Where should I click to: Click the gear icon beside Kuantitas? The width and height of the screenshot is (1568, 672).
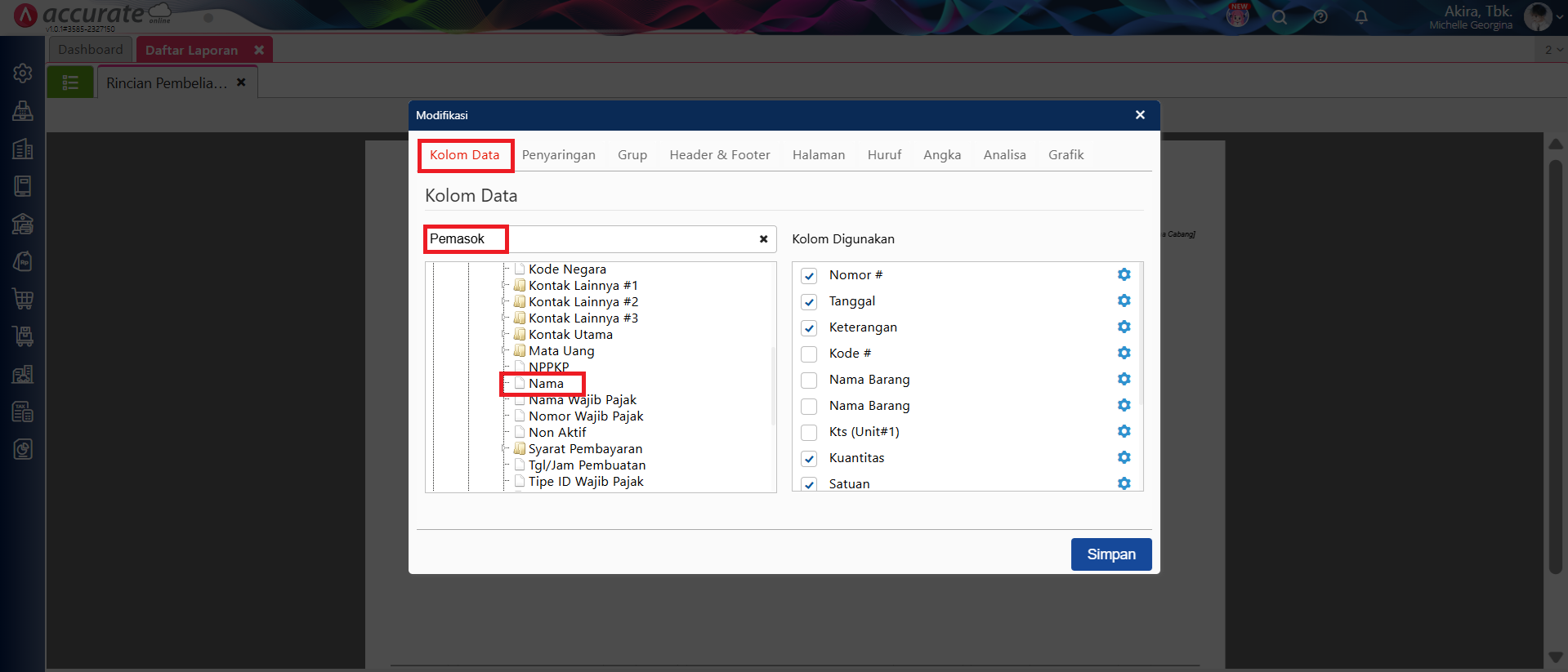tap(1124, 458)
